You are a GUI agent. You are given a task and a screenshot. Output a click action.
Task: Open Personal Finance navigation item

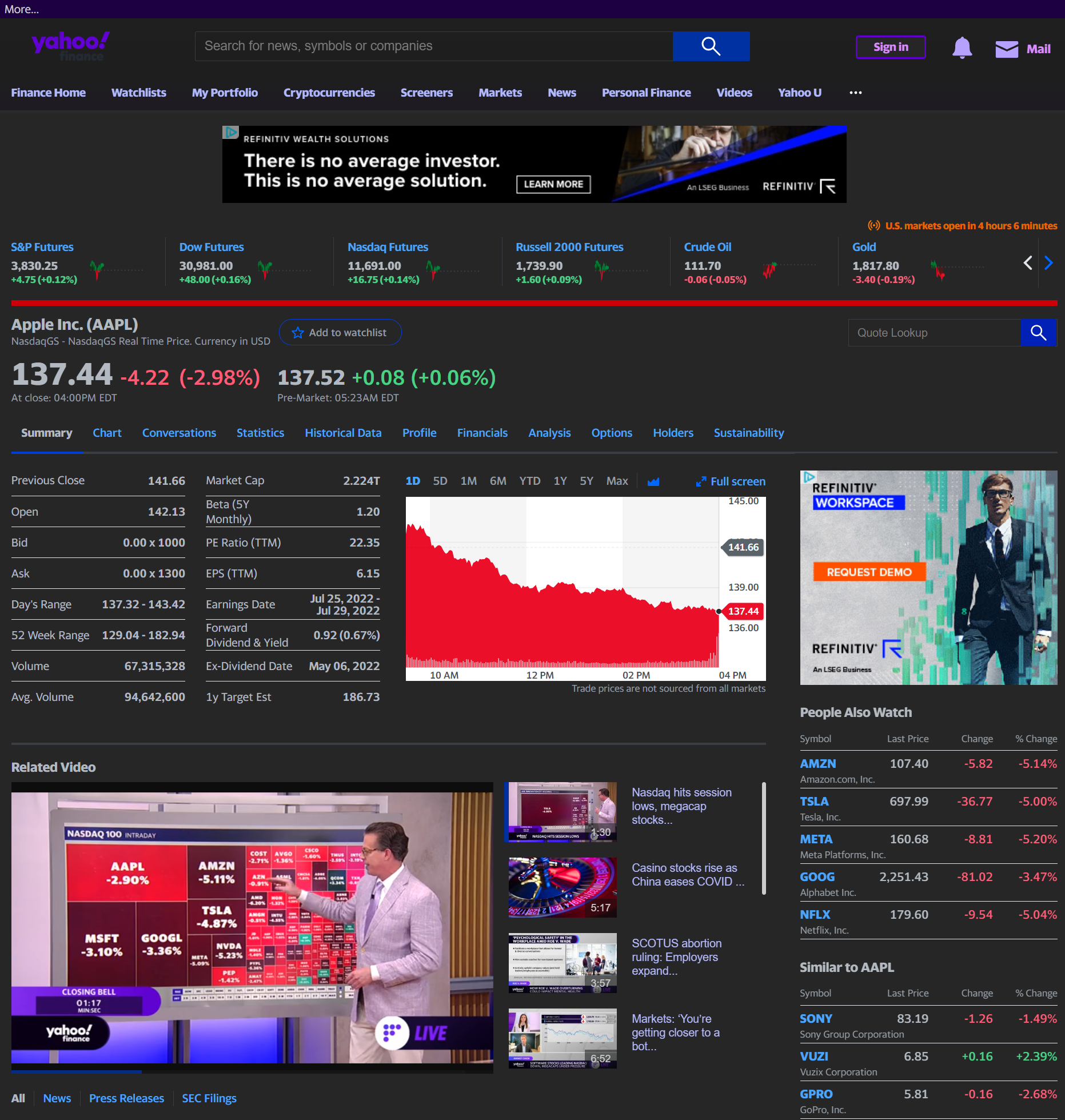[647, 93]
